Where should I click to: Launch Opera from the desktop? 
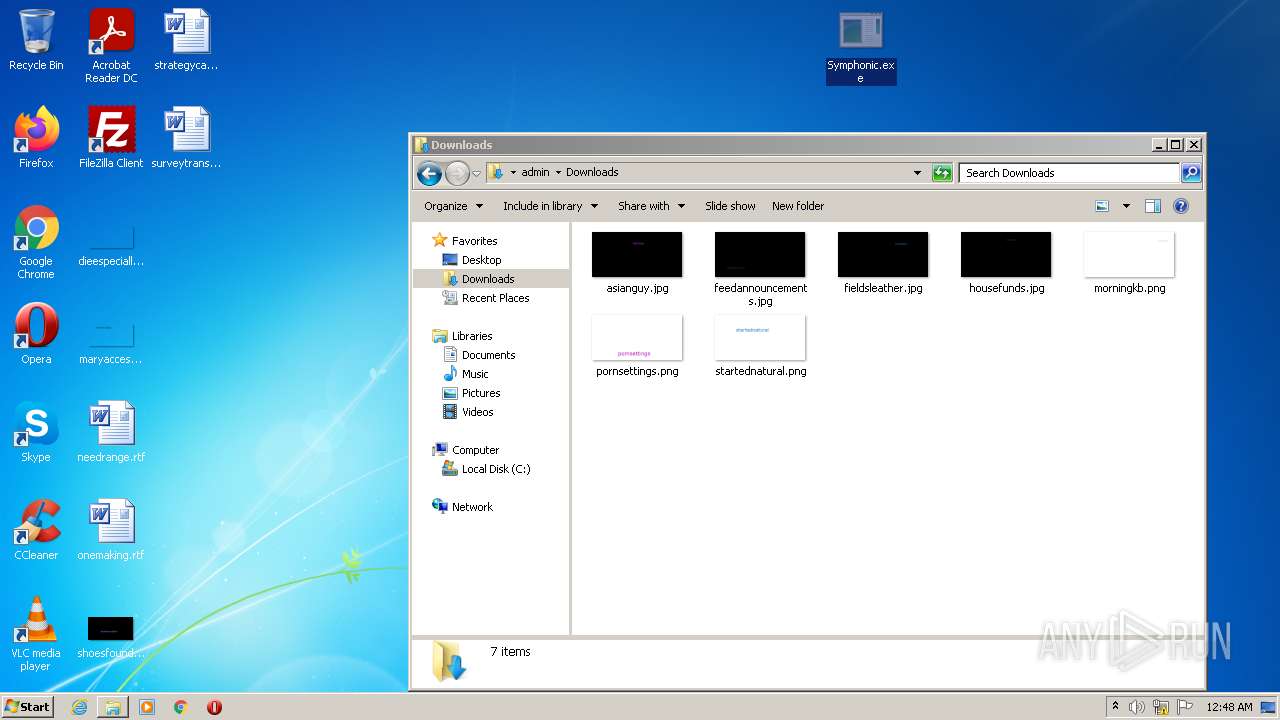click(x=36, y=335)
